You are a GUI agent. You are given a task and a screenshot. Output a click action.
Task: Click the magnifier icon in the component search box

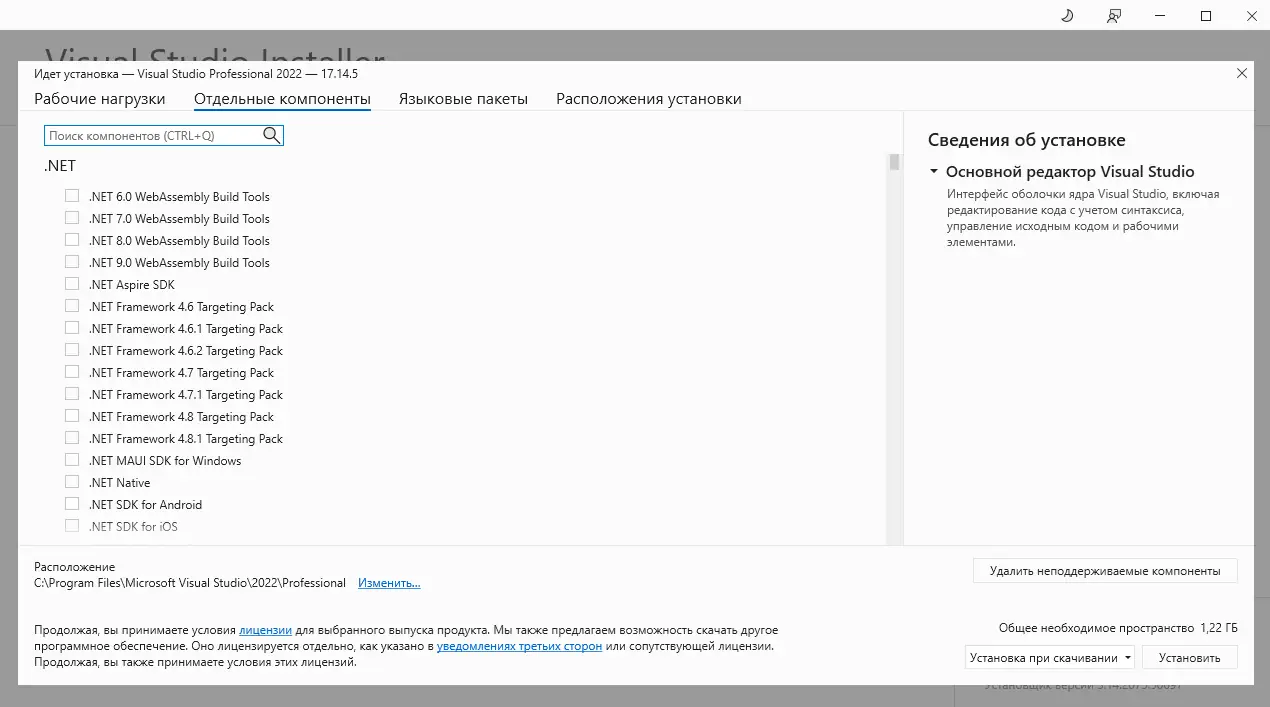pos(271,135)
